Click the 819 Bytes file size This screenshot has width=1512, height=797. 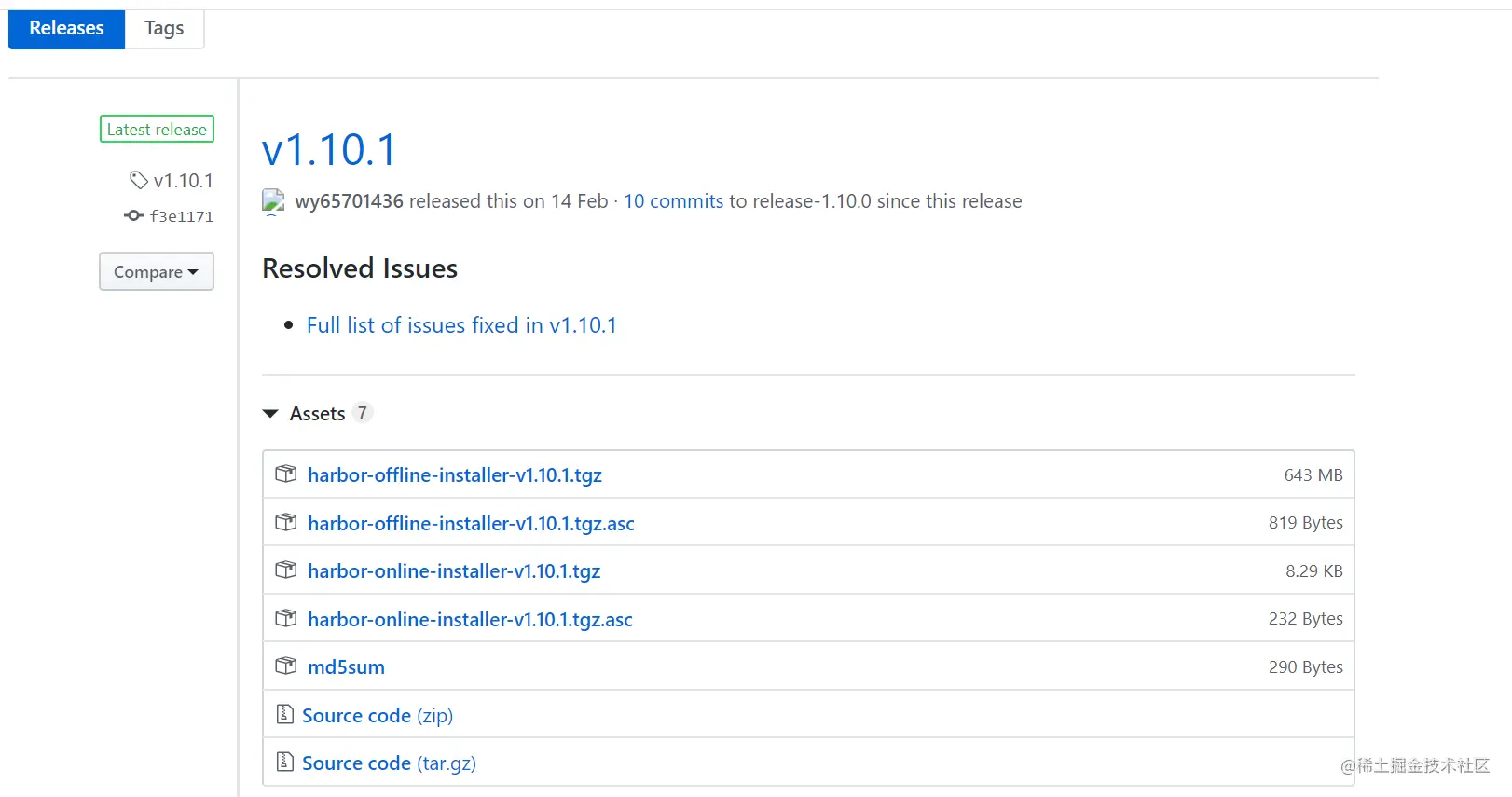[1306, 523]
